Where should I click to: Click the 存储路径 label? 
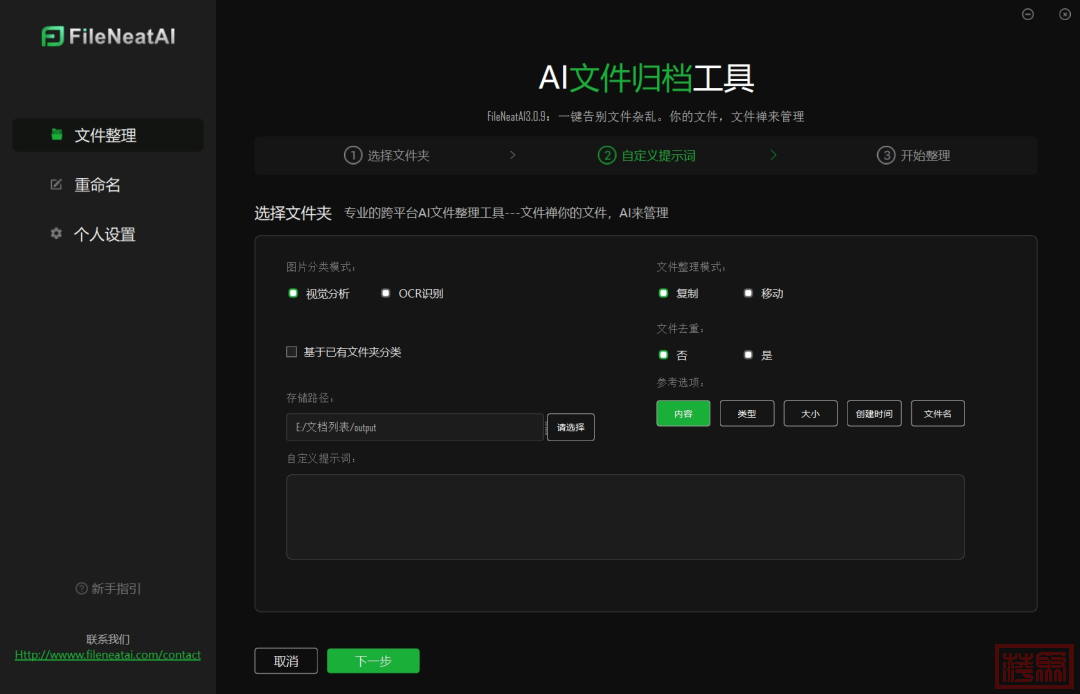[x=309, y=397]
